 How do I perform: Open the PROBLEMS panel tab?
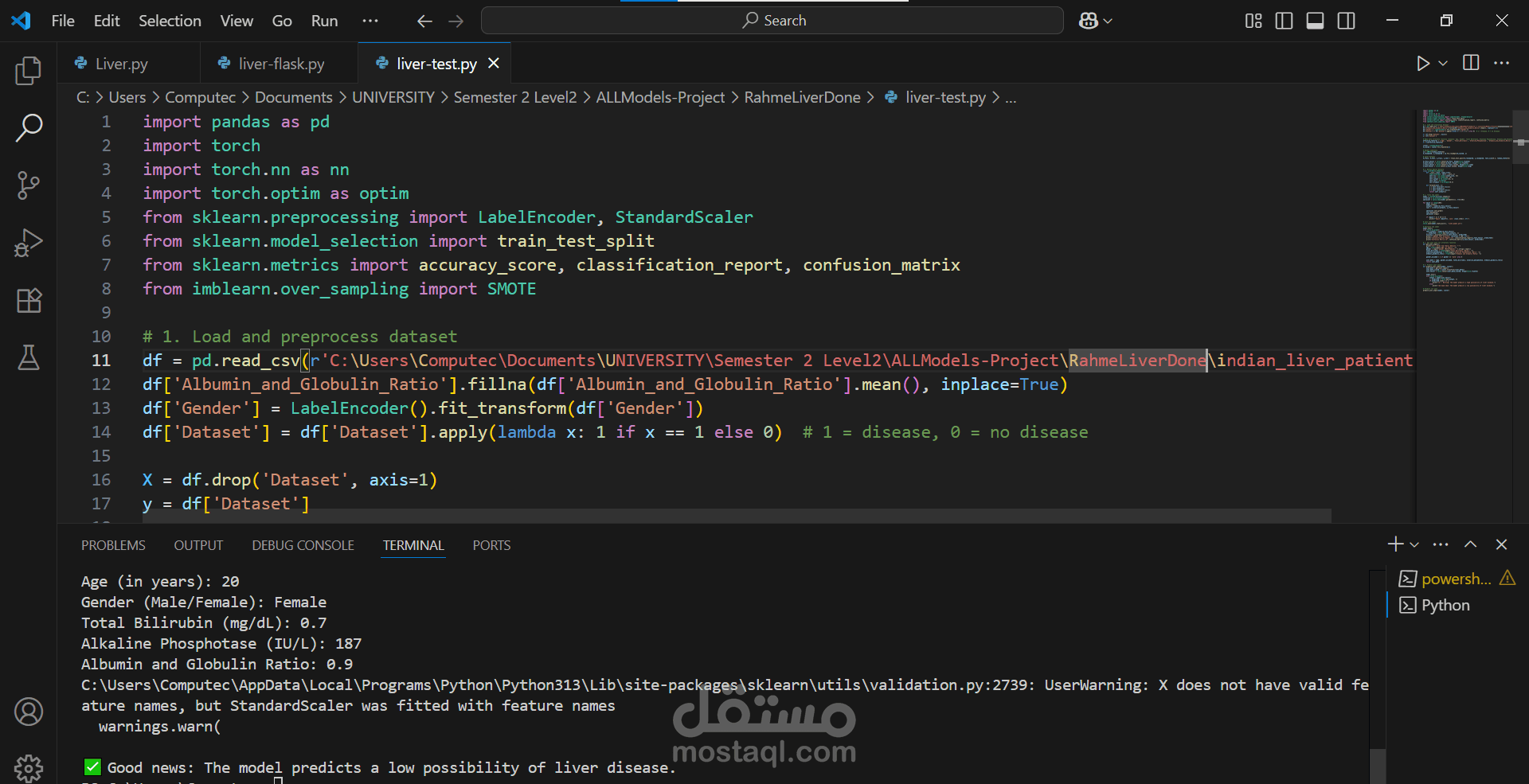[x=113, y=545]
